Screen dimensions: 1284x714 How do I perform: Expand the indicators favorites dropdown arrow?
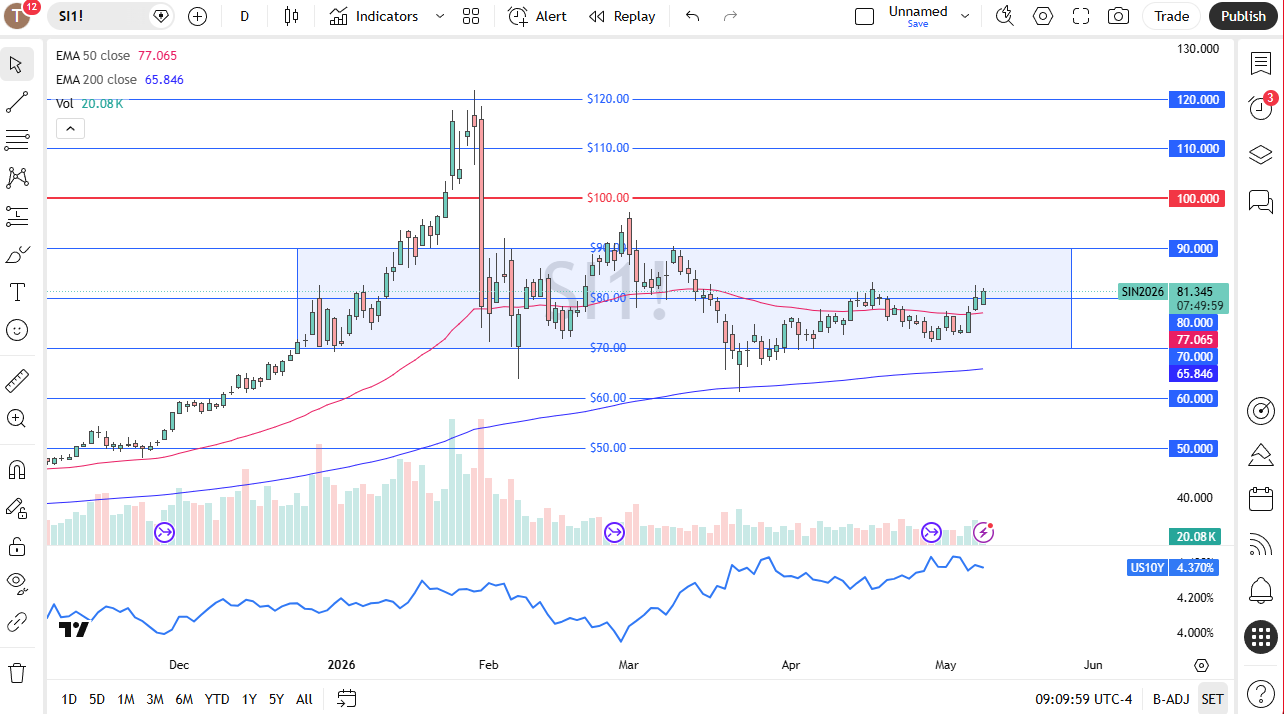click(x=440, y=16)
